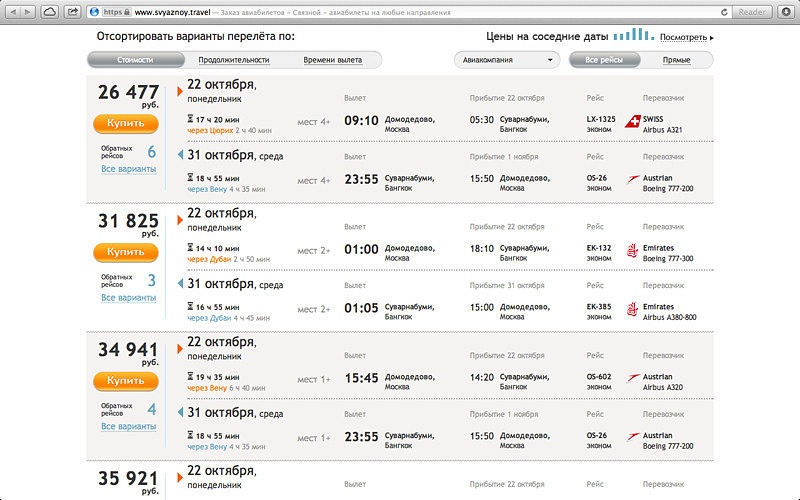
Task: Switch the filter to 'Прямые' flights
Action: (x=676, y=60)
